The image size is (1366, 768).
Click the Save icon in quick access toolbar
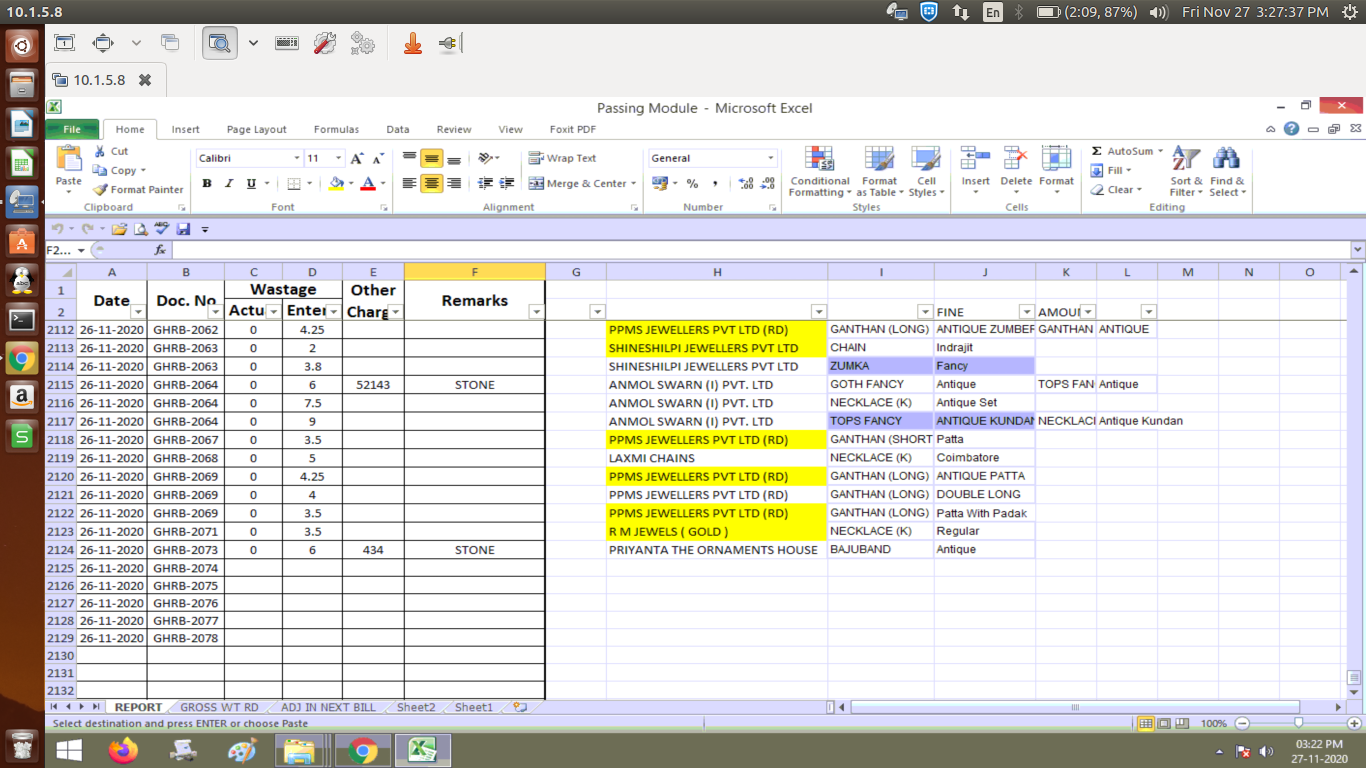coord(183,229)
